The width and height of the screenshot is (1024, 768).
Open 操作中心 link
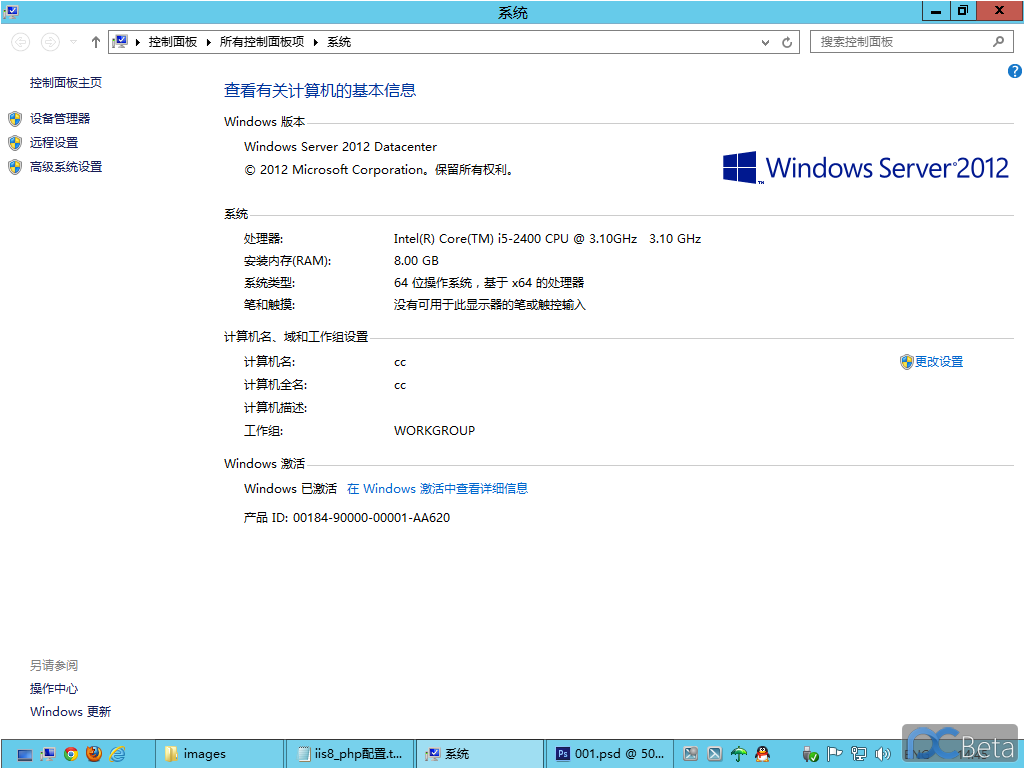click(54, 689)
